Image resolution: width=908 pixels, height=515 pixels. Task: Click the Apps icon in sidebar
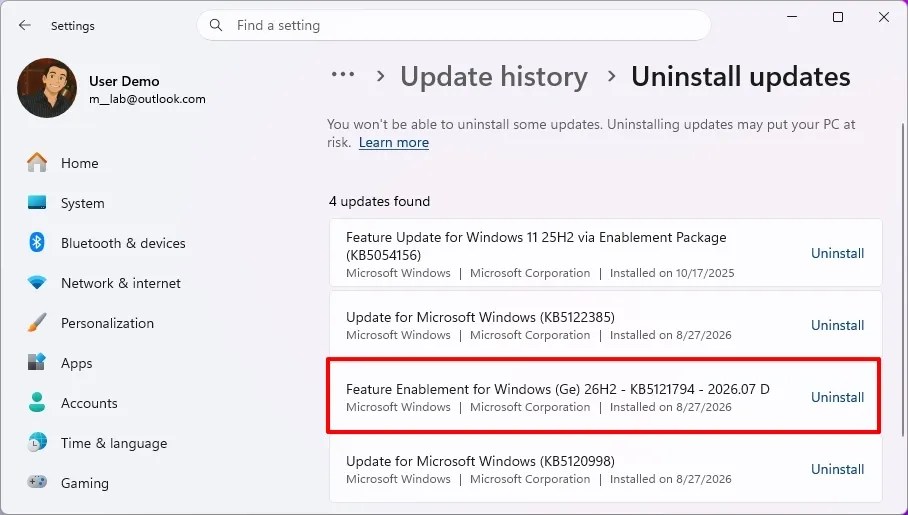37,363
